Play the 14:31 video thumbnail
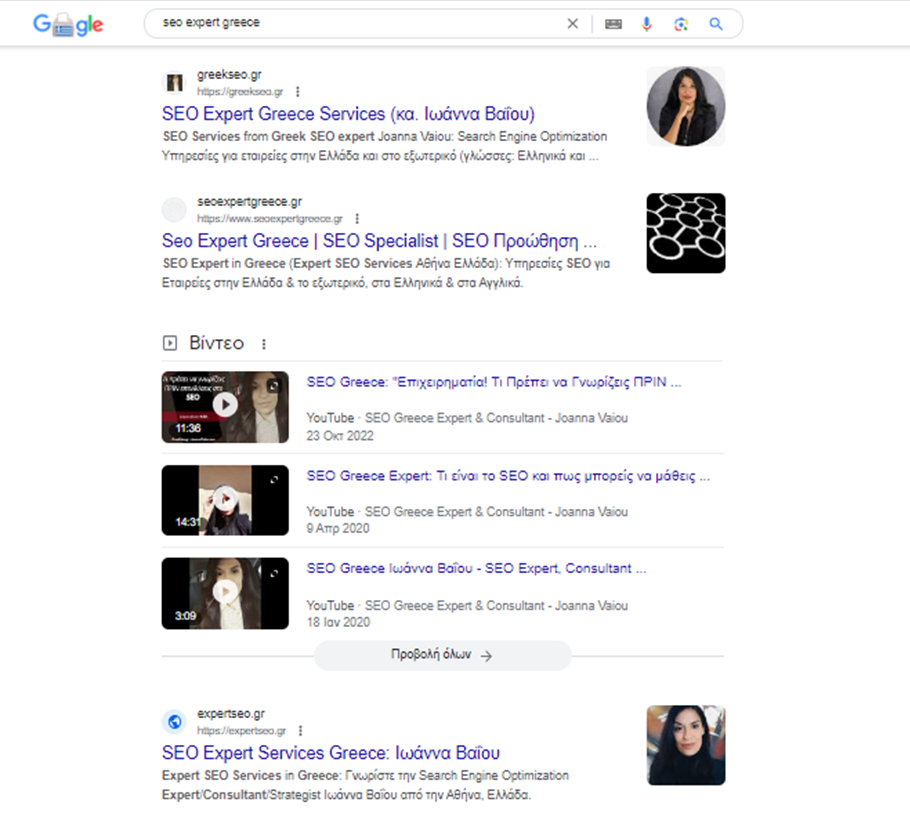910x824 pixels. click(225, 500)
